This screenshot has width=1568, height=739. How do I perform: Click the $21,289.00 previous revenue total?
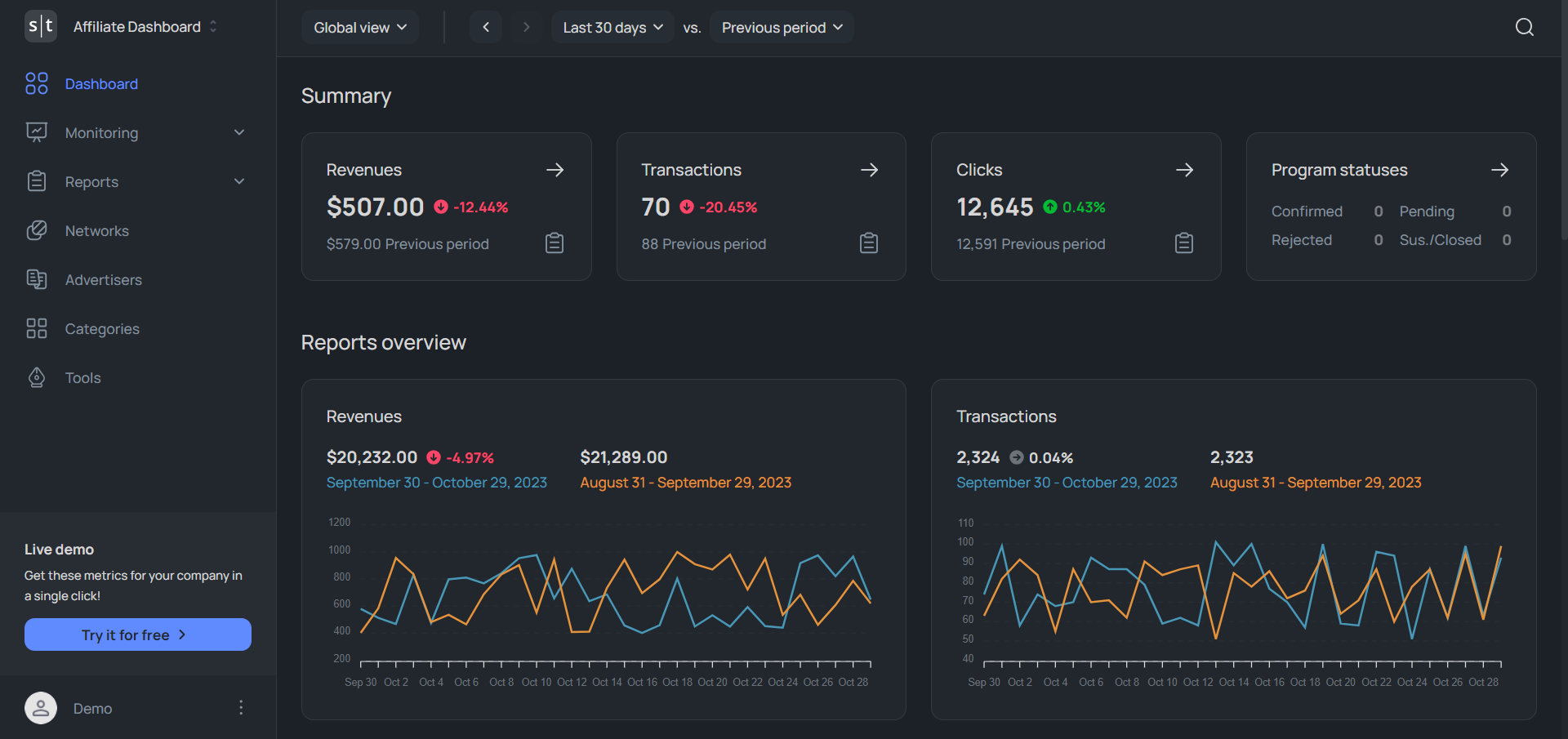click(x=624, y=457)
